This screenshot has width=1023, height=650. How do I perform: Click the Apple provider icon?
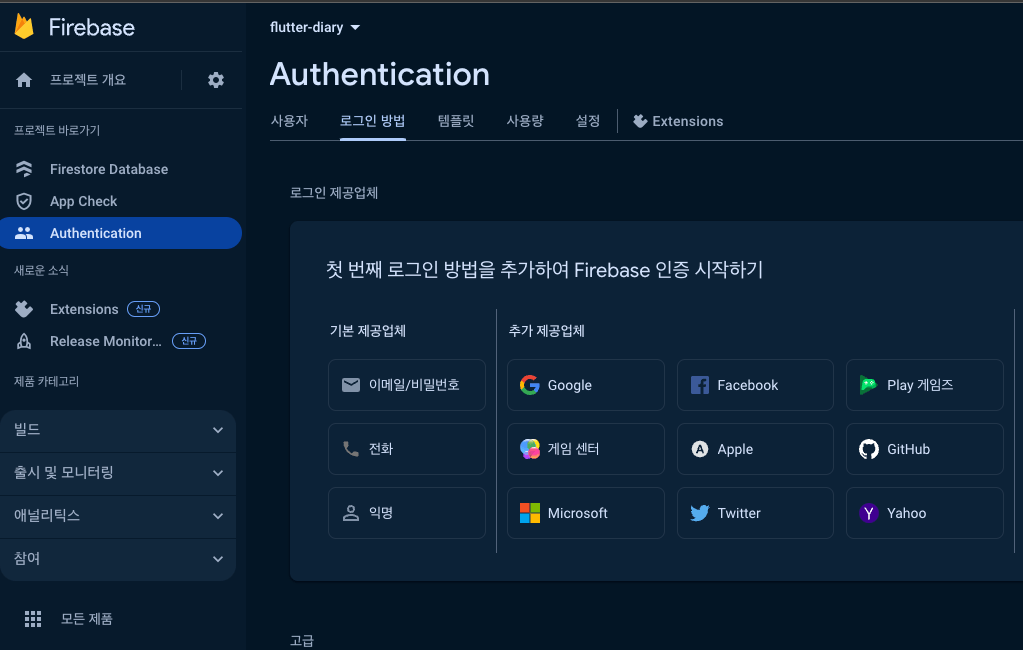click(x=699, y=449)
